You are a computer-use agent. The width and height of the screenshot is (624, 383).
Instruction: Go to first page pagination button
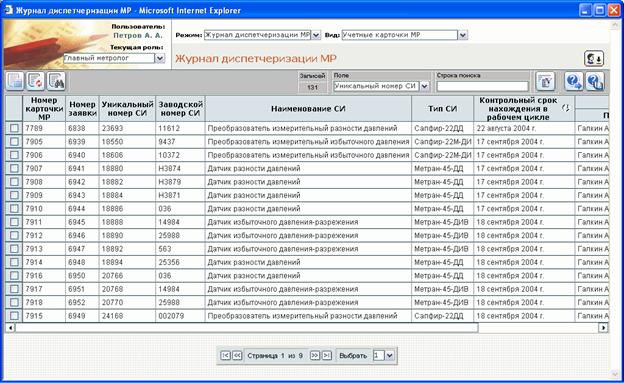(225, 355)
